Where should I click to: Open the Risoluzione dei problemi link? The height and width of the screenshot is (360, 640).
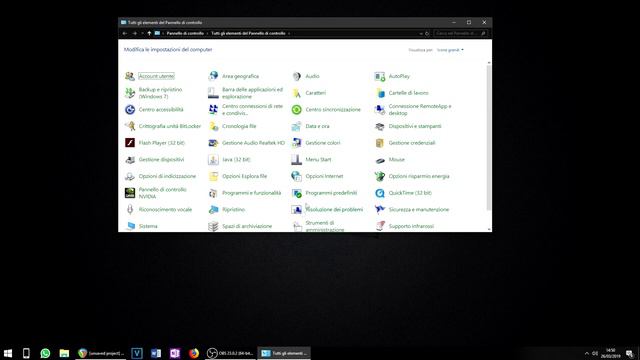tap(334, 209)
